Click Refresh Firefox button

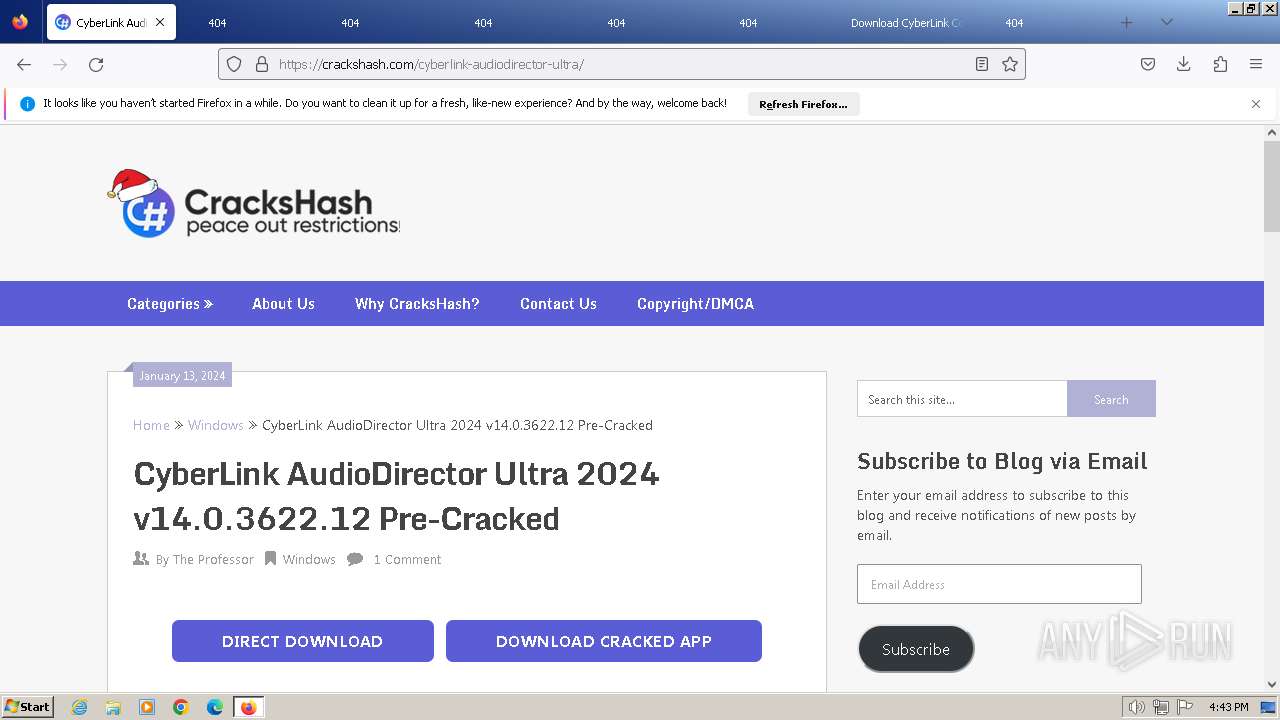[803, 104]
